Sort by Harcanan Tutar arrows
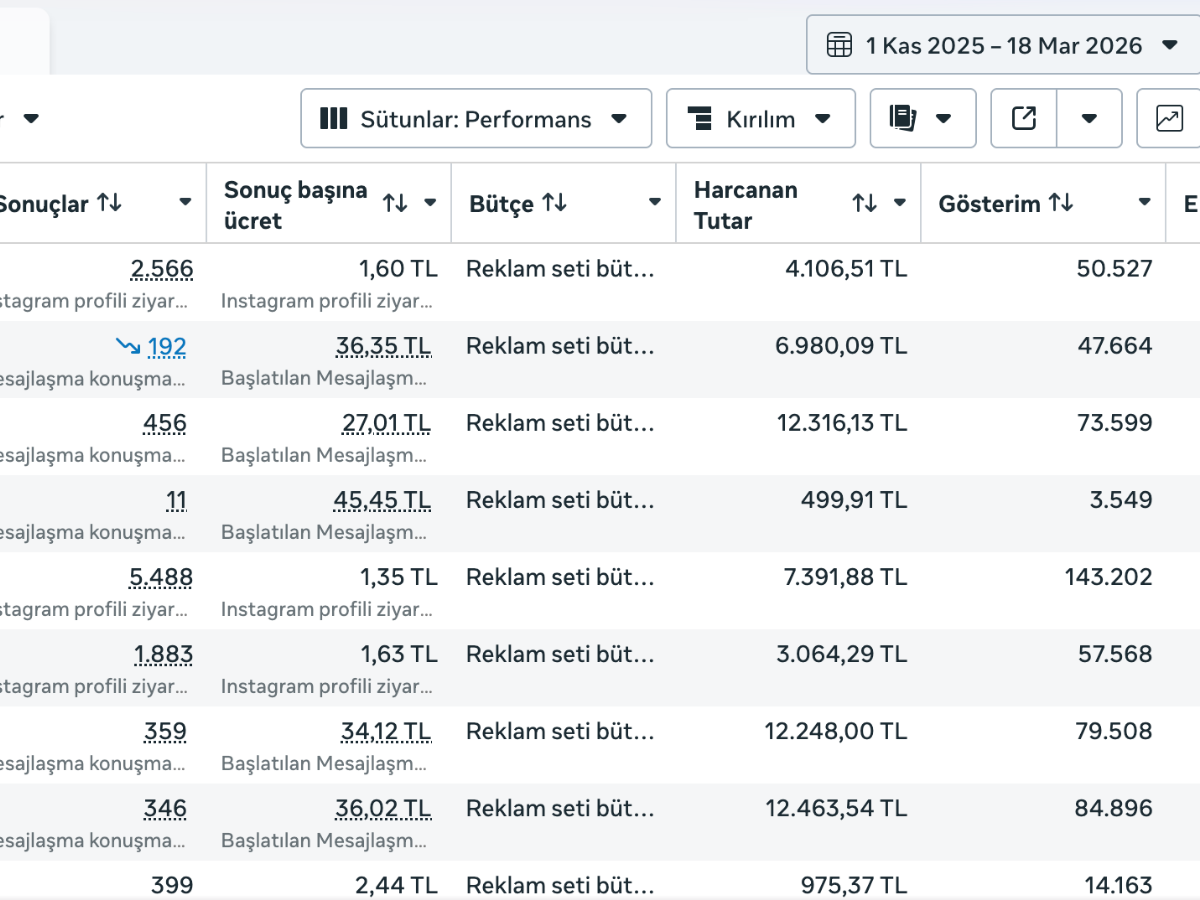The height and width of the screenshot is (900, 1200). (864, 204)
